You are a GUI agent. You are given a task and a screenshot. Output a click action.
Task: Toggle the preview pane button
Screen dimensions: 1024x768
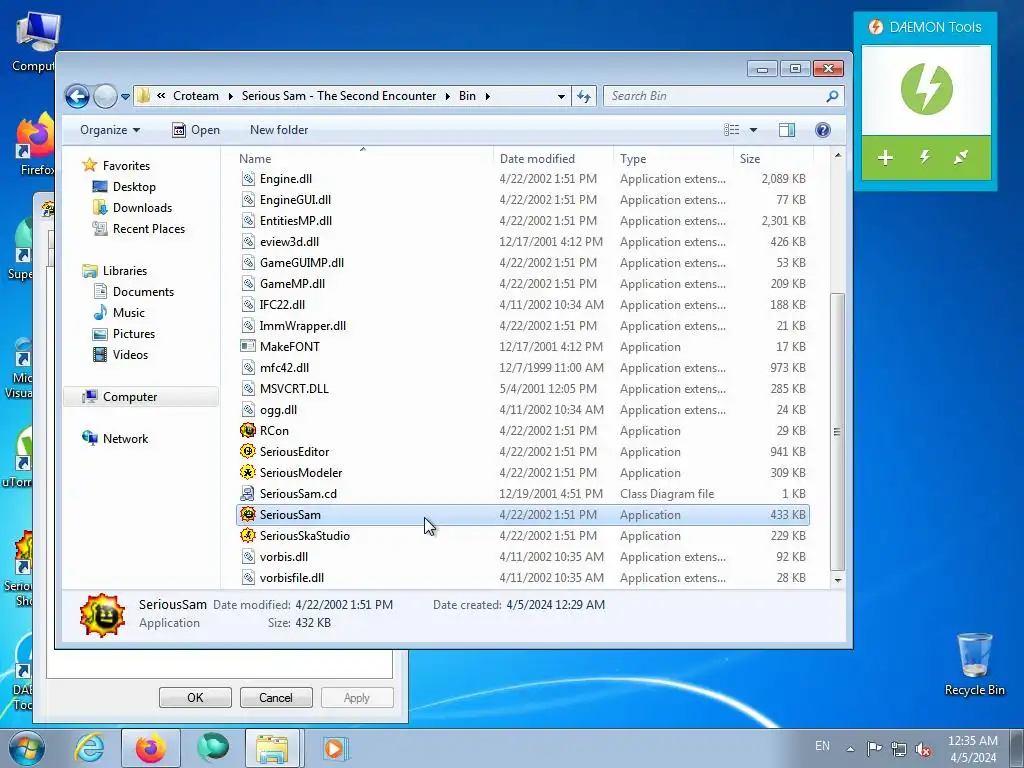pos(787,130)
